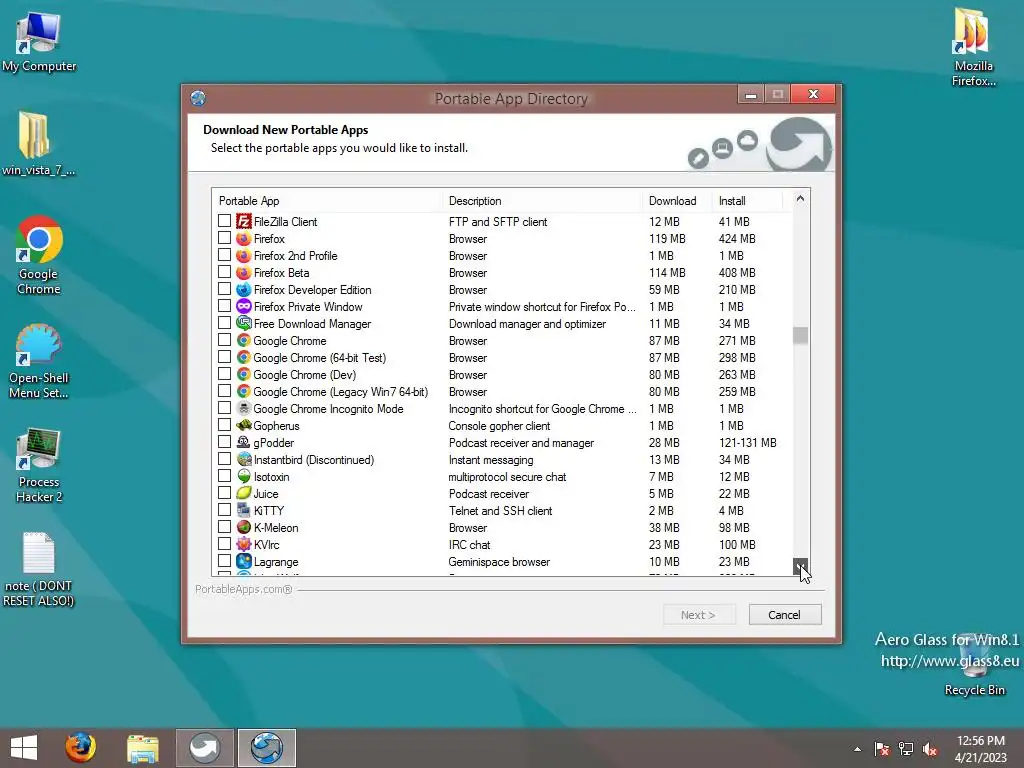Click the app list scrollbar thumb
Screen dimensions: 1024x768
[800, 335]
